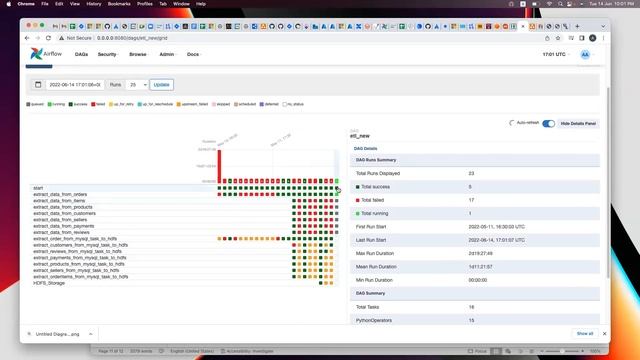
Task: Open the Apple menu
Action: (x=9, y=4)
